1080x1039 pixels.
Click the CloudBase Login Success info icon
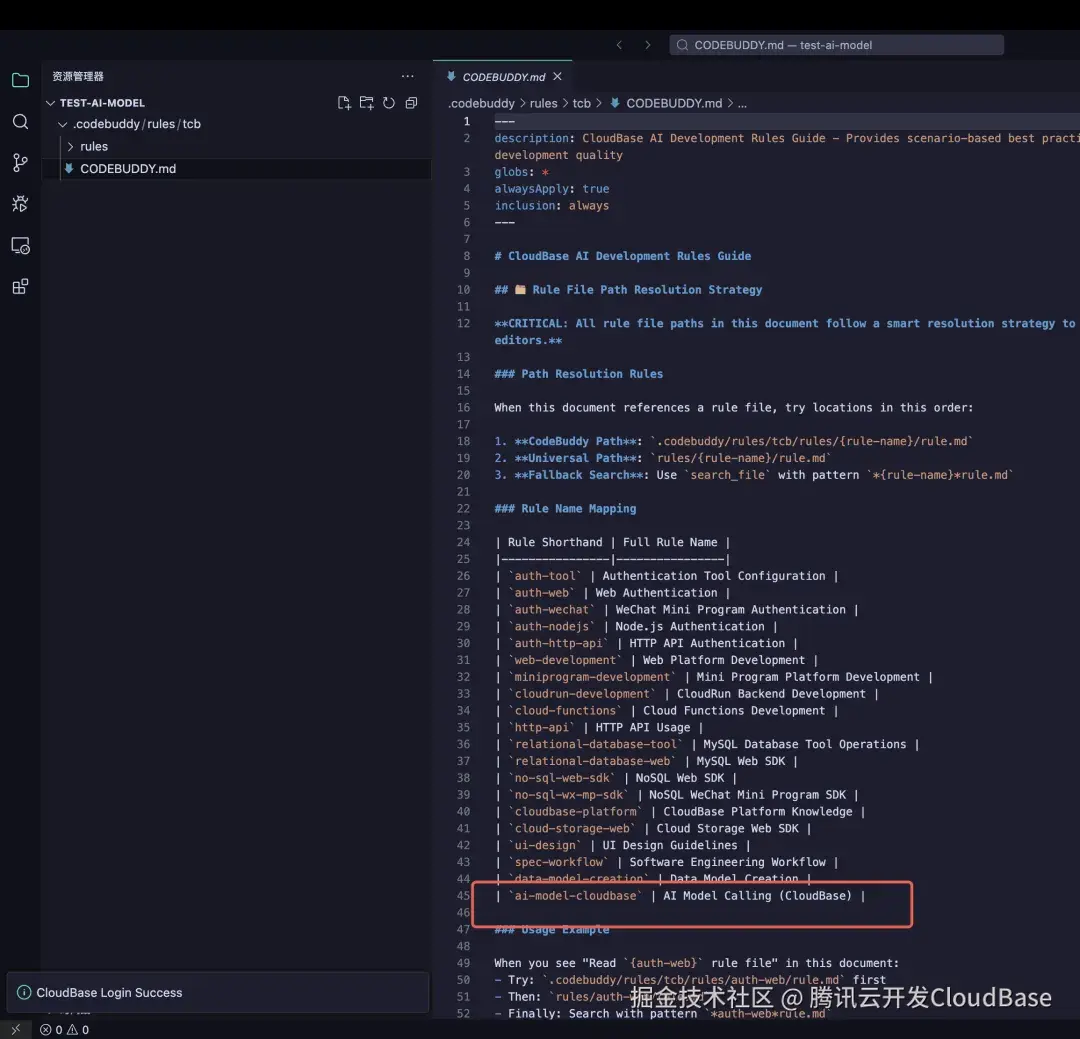point(24,992)
